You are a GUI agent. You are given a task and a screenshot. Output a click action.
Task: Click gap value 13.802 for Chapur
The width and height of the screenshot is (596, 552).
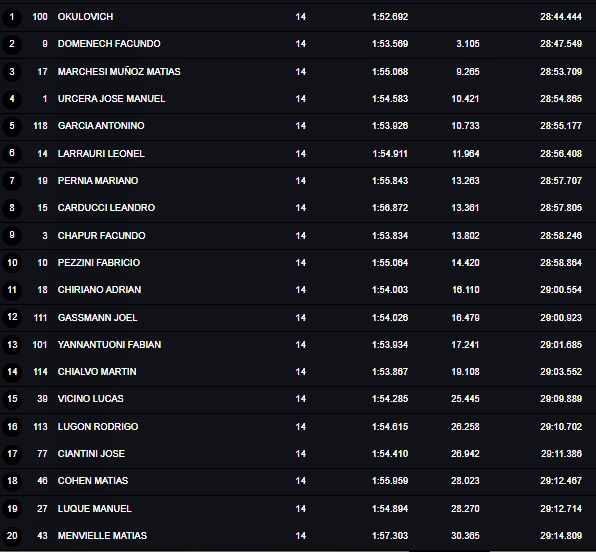[x=465, y=236]
